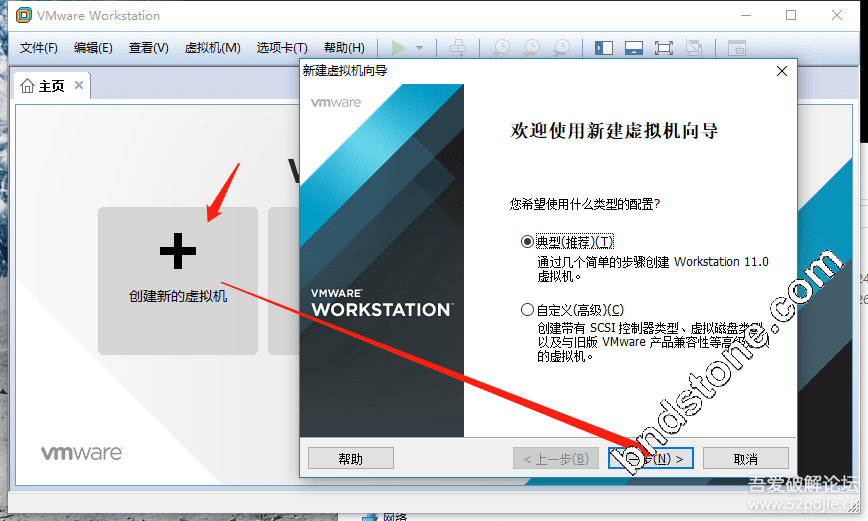Open the 帮助(H) menu
The height and width of the screenshot is (521, 868).
(x=344, y=48)
